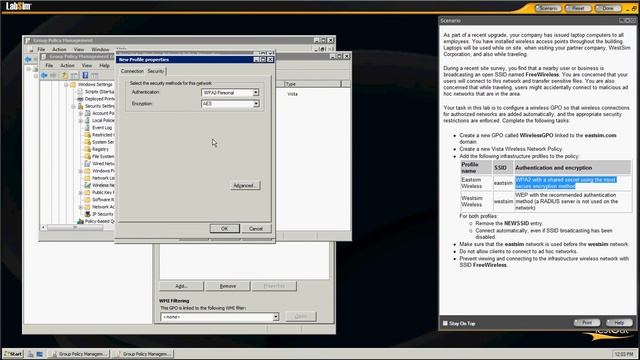Screen dimensions: 640x360
Task: Click the Reset button in LabSim header
Action: (578, 8)
